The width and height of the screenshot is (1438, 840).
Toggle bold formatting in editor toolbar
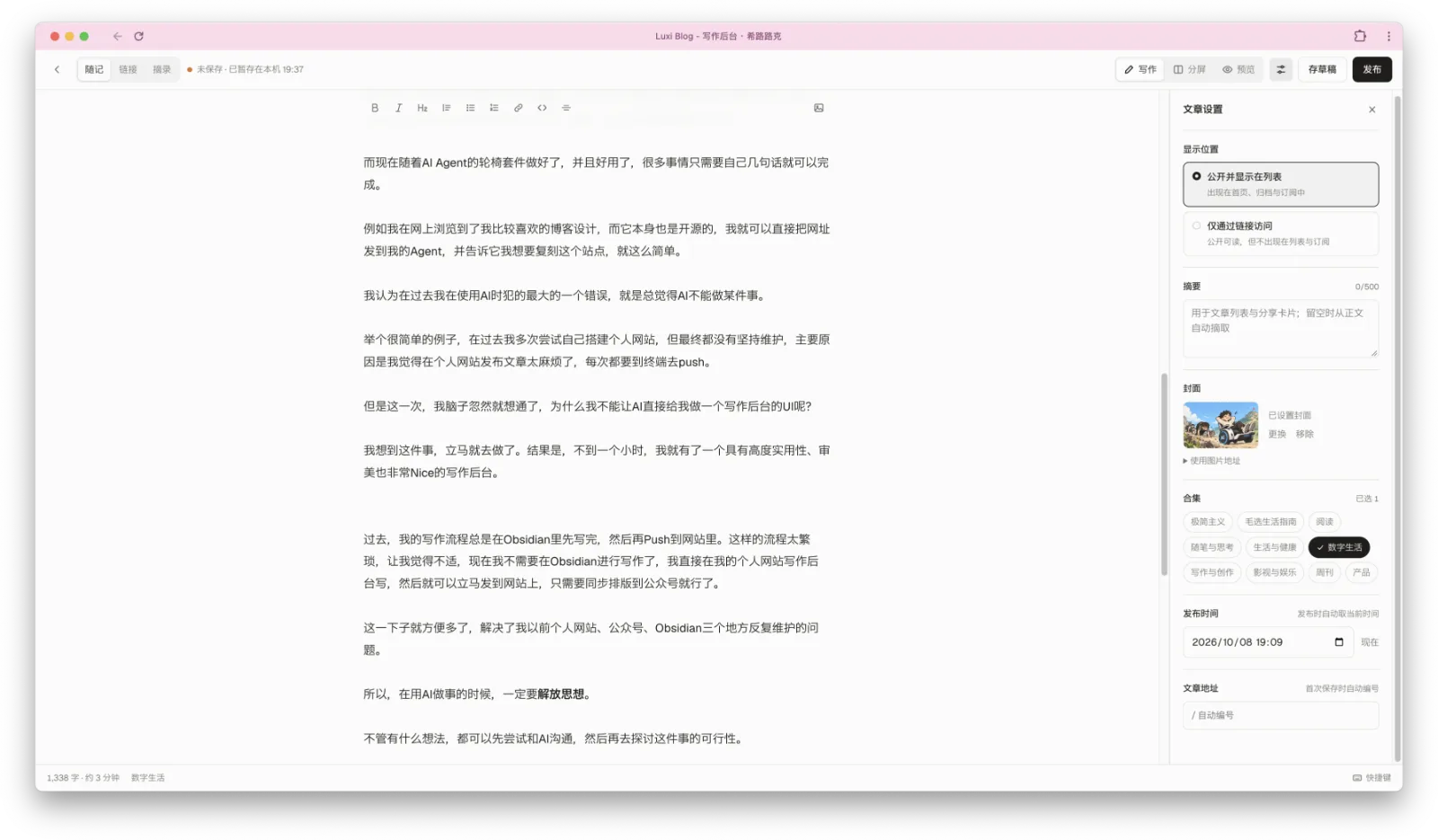[x=375, y=108]
